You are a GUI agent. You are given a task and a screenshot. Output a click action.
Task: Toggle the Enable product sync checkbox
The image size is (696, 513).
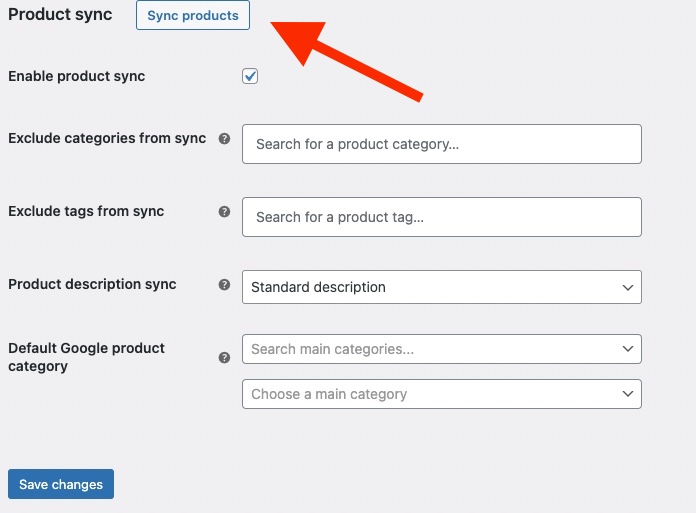pyautogui.click(x=250, y=76)
